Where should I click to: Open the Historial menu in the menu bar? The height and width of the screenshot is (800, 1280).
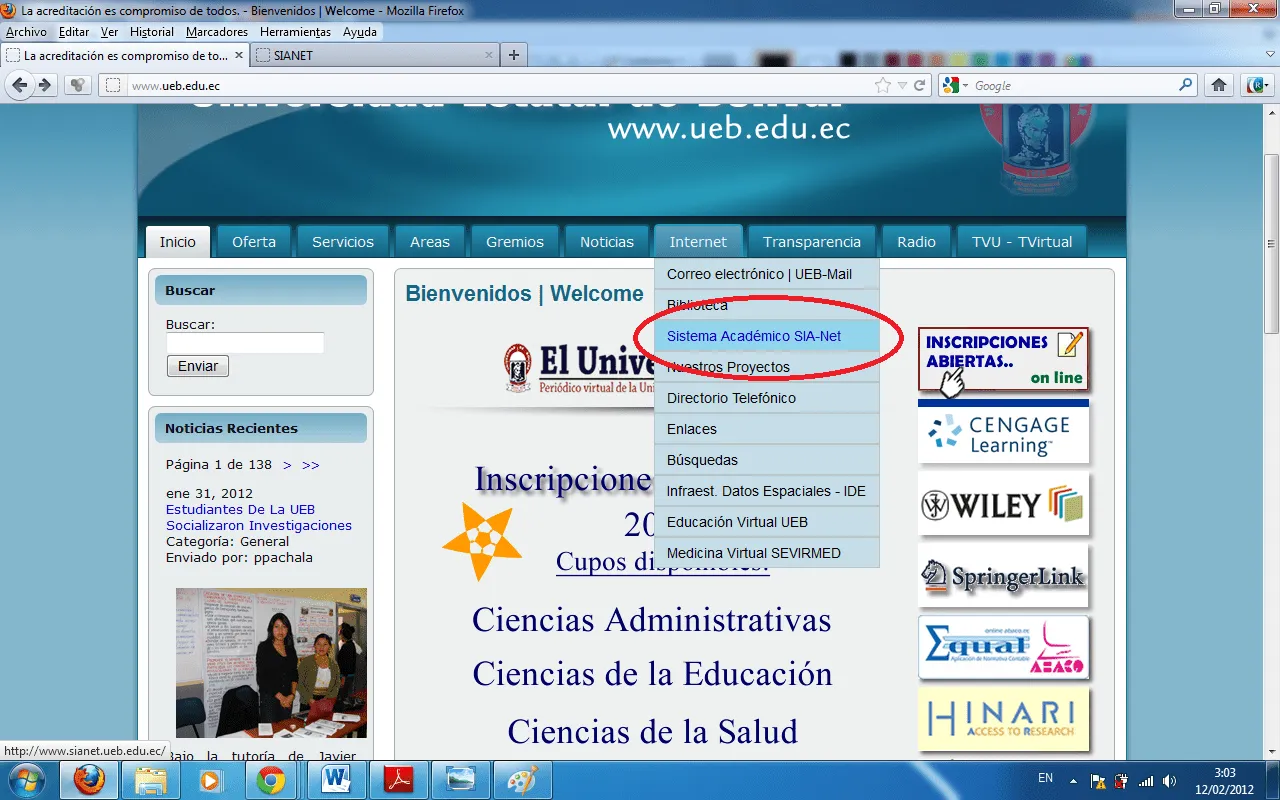[151, 32]
